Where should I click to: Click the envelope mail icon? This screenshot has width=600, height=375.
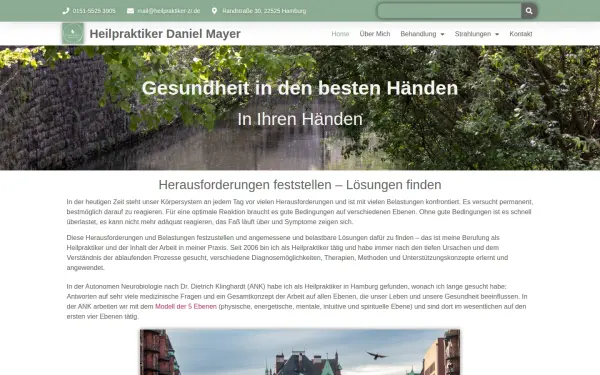[x=130, y=11]
